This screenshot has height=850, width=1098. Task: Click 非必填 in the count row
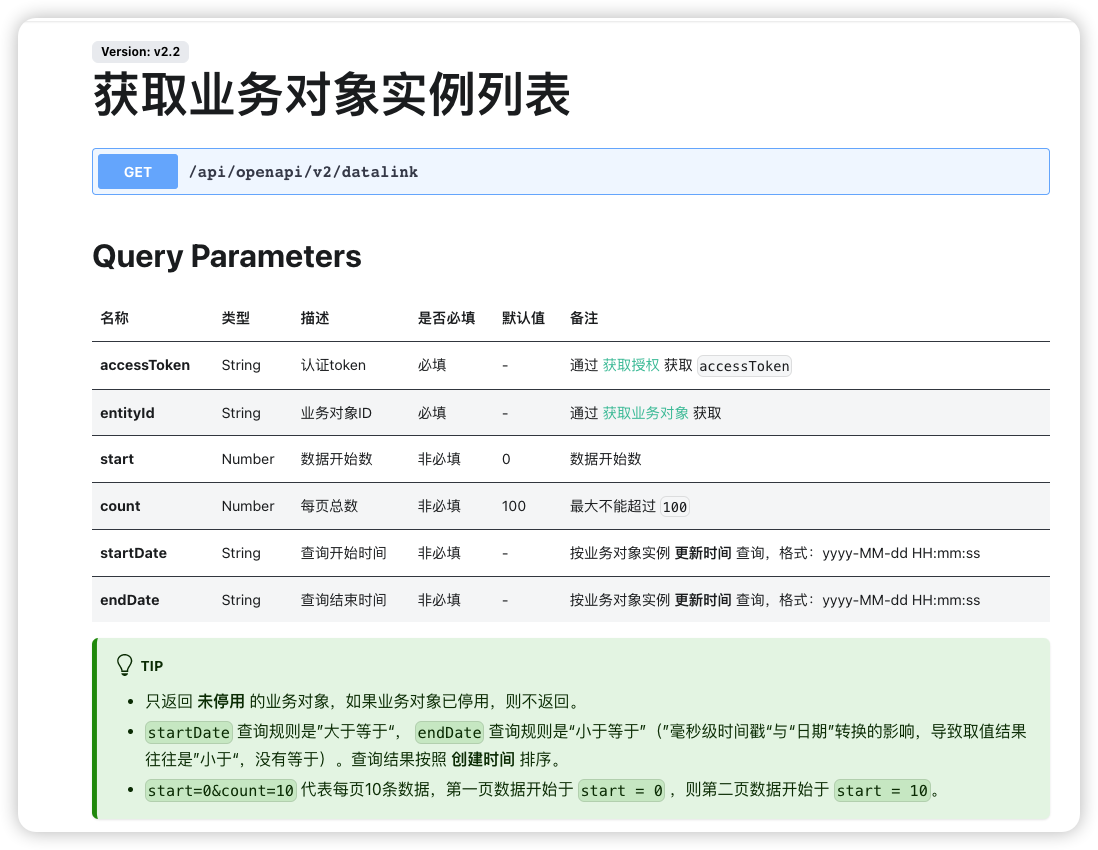(439, 506)
